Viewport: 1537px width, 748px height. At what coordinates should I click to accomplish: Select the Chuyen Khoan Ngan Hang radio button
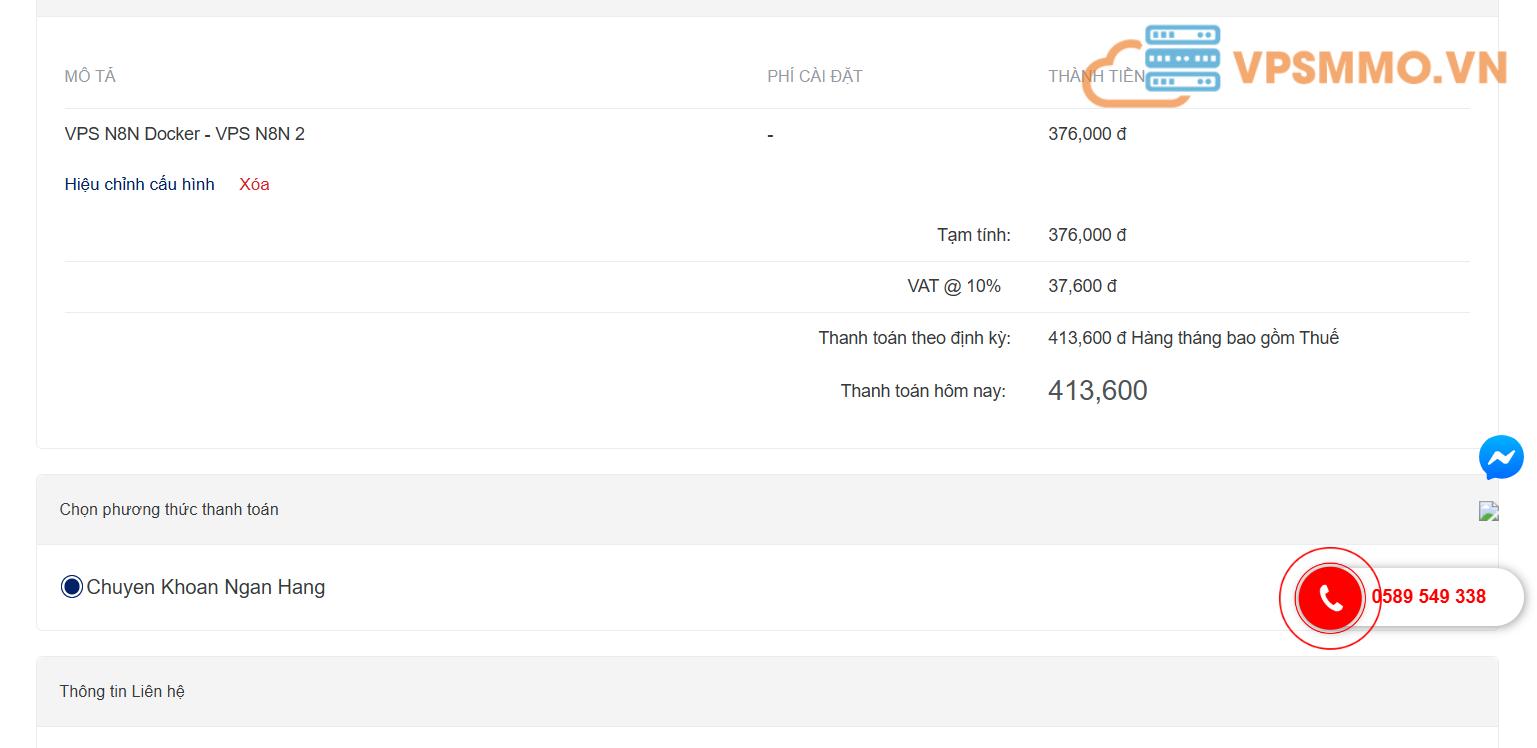(x=71, y=587)
